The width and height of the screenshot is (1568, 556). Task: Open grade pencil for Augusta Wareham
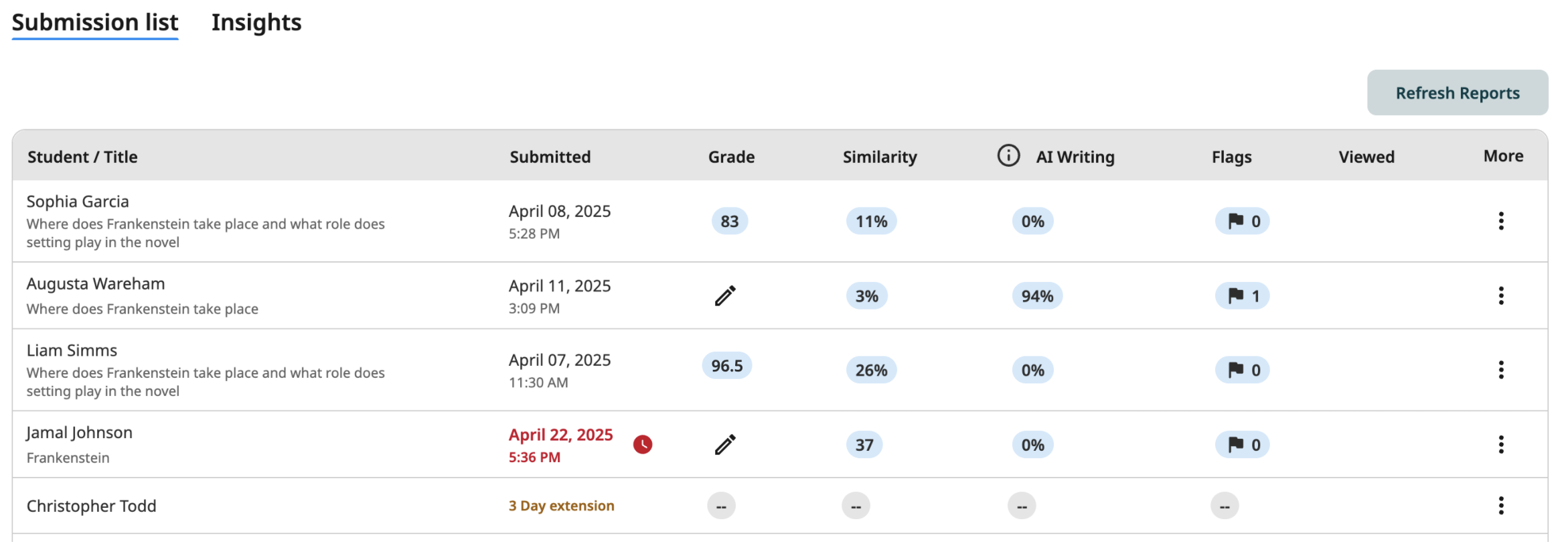[725, 295]
